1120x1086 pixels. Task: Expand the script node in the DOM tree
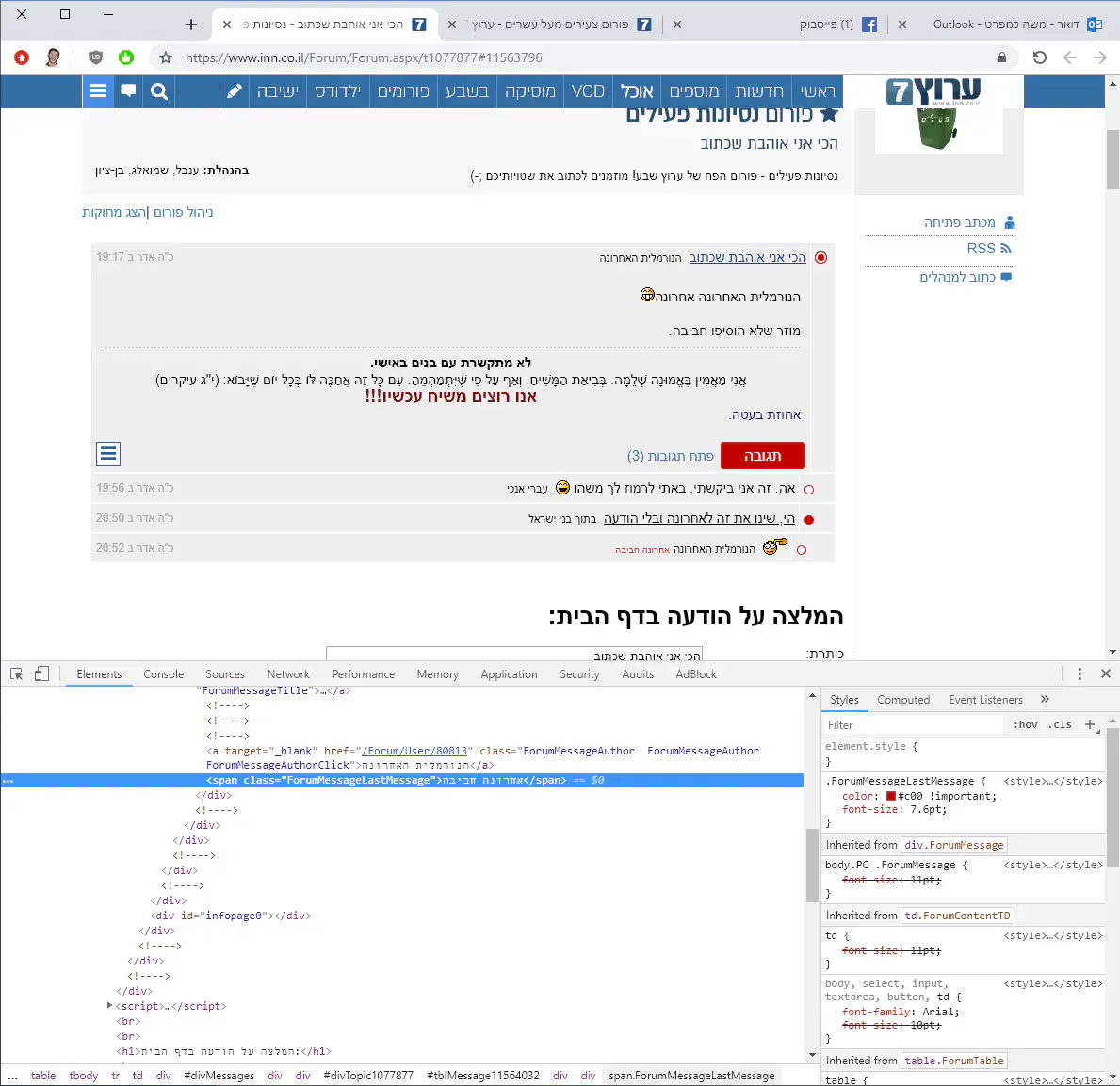110,1006
